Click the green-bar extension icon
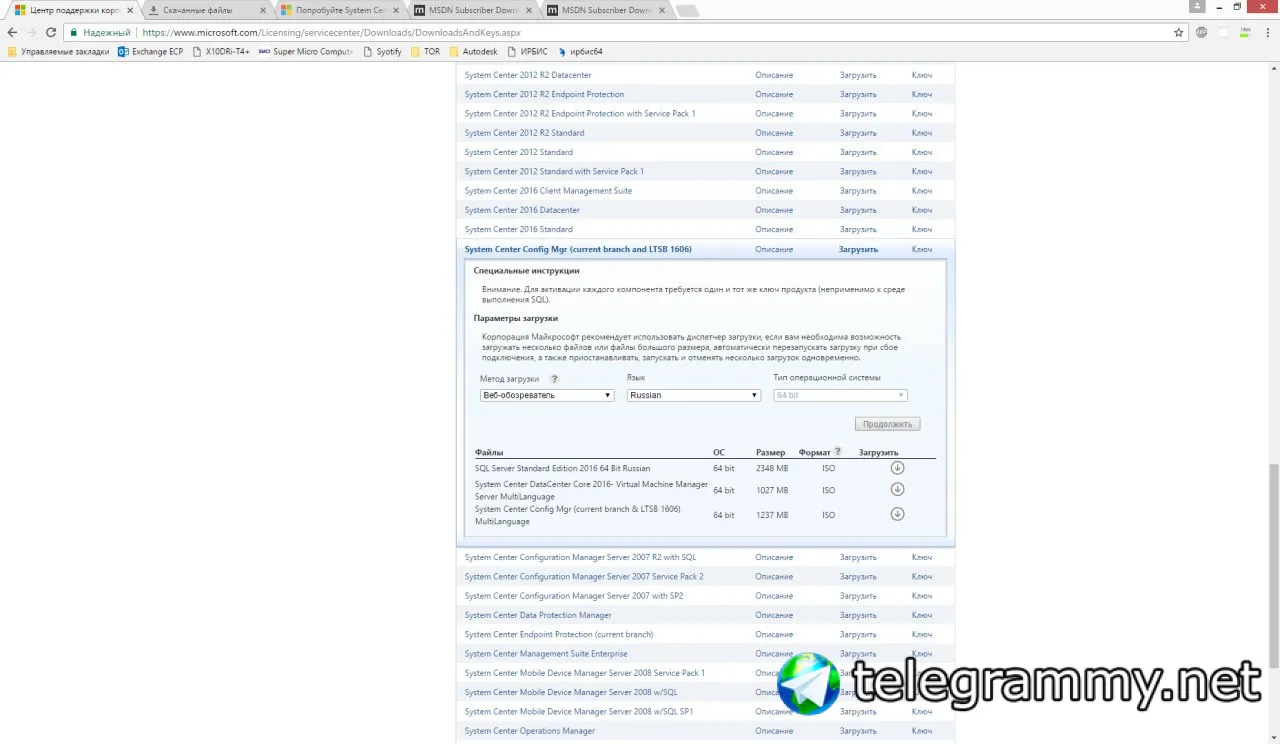 pos(1245,32)
